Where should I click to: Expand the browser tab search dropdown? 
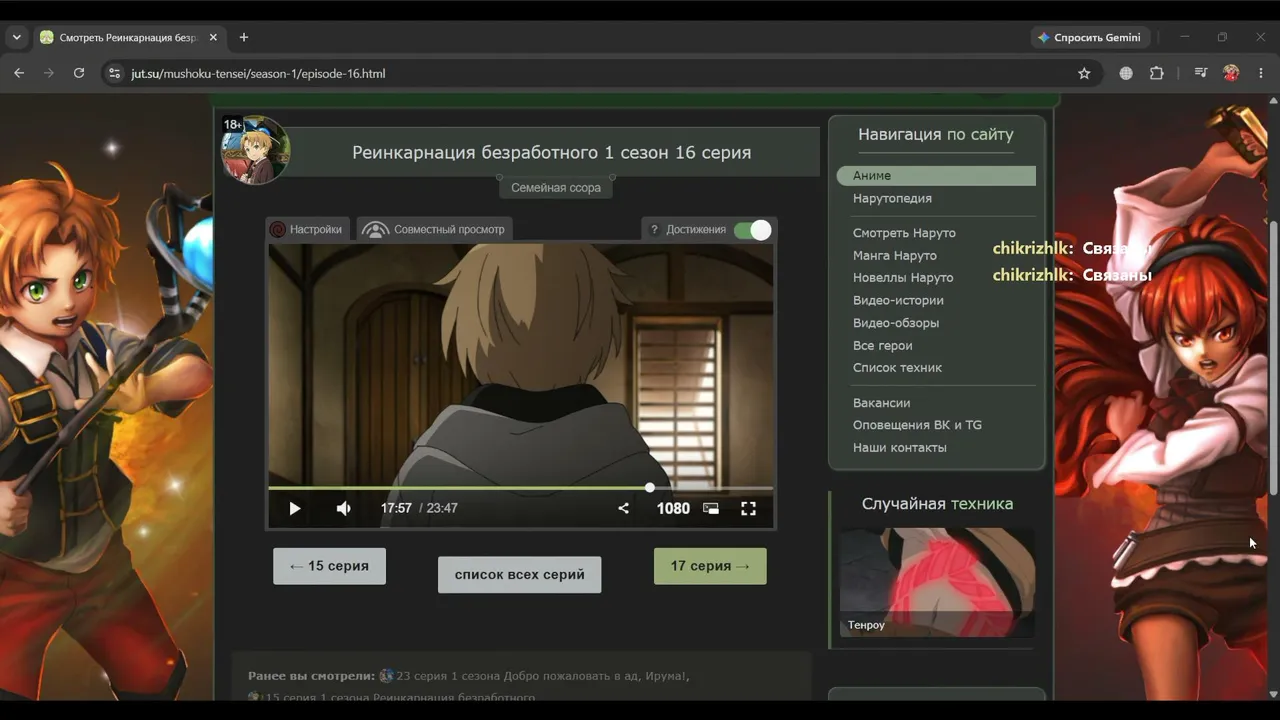click(17, 37)
